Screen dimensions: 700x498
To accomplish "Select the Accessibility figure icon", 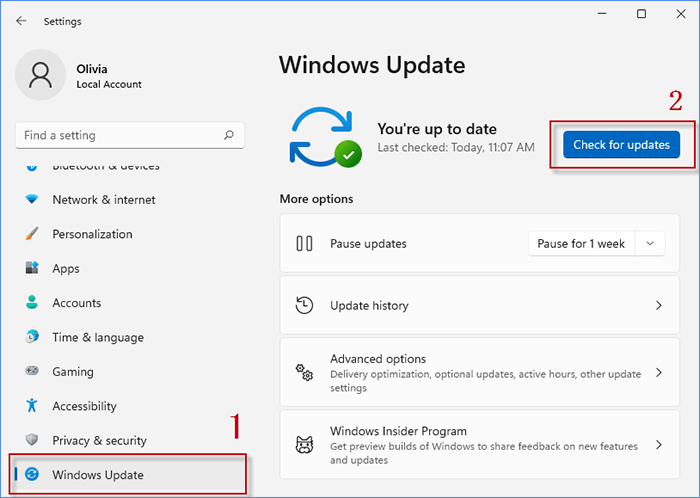I will click(x=32, y=405).
